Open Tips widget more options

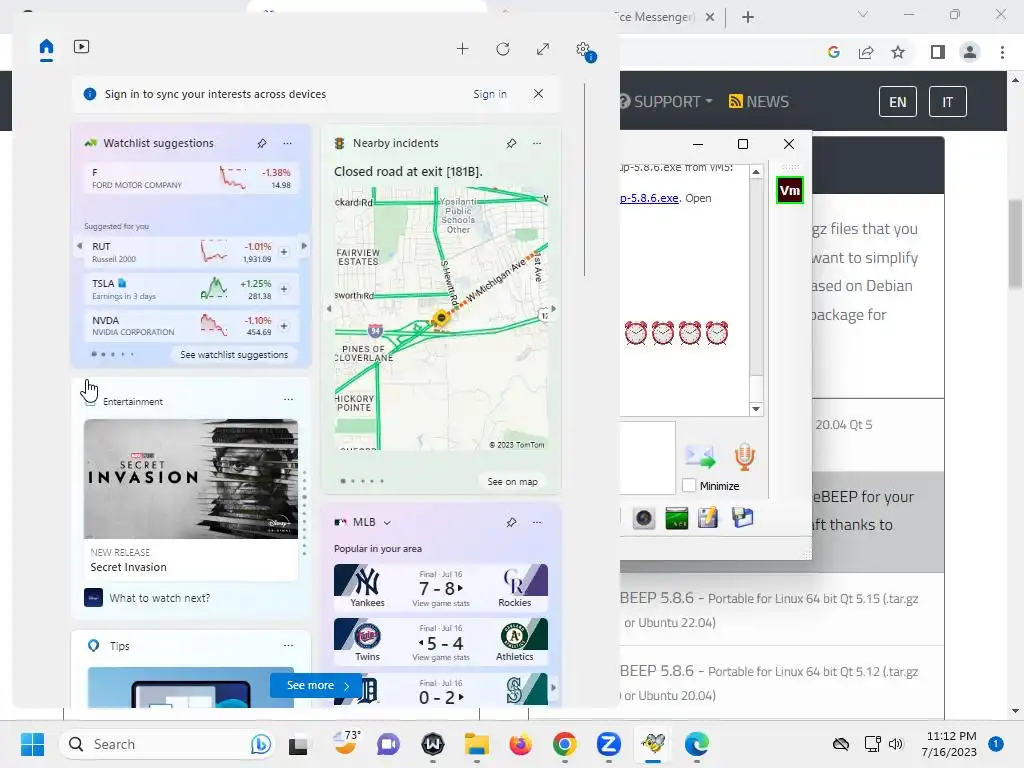[x=289, y=645]
